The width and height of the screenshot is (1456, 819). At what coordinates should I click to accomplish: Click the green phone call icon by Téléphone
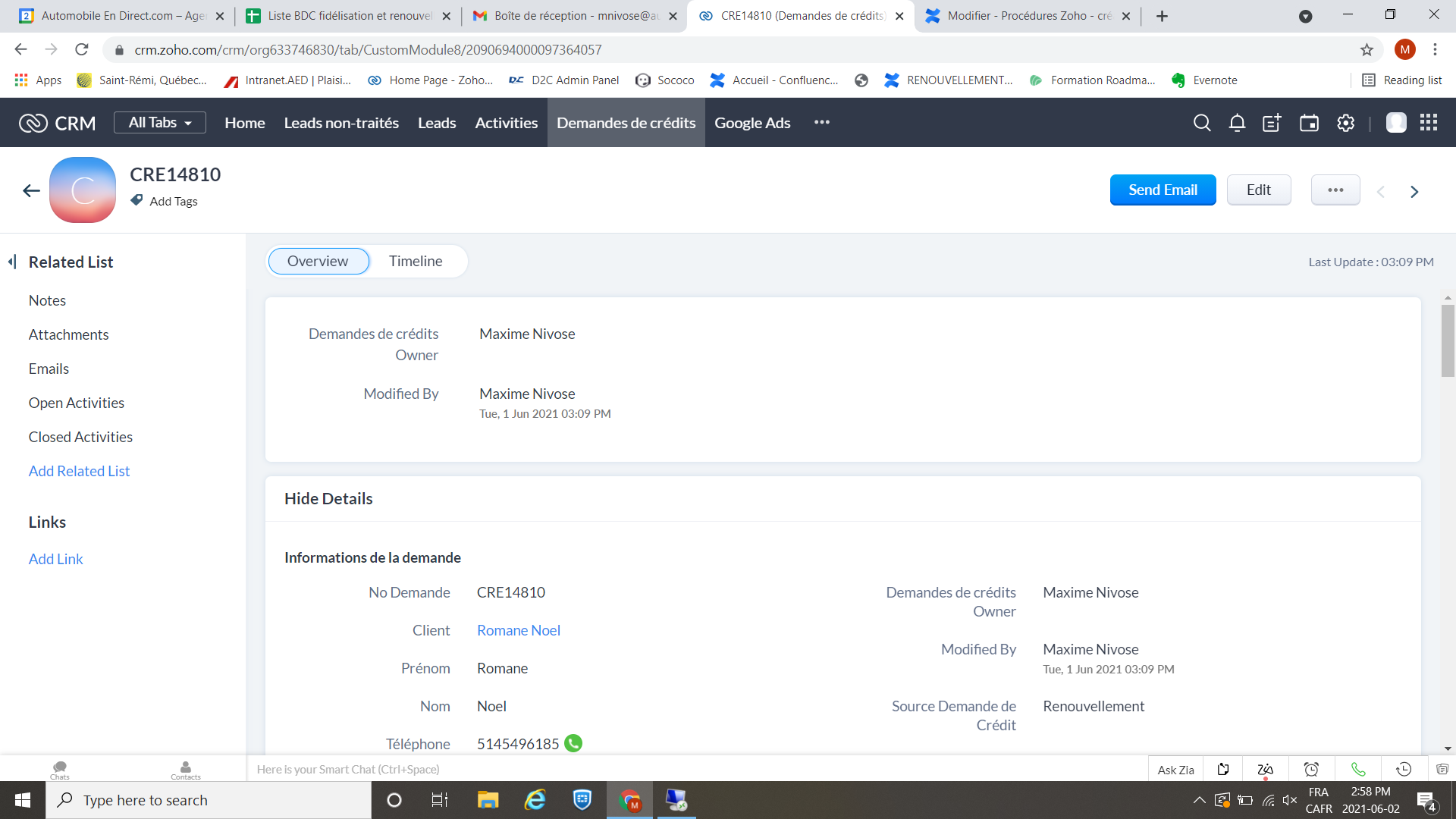[573, 743]
